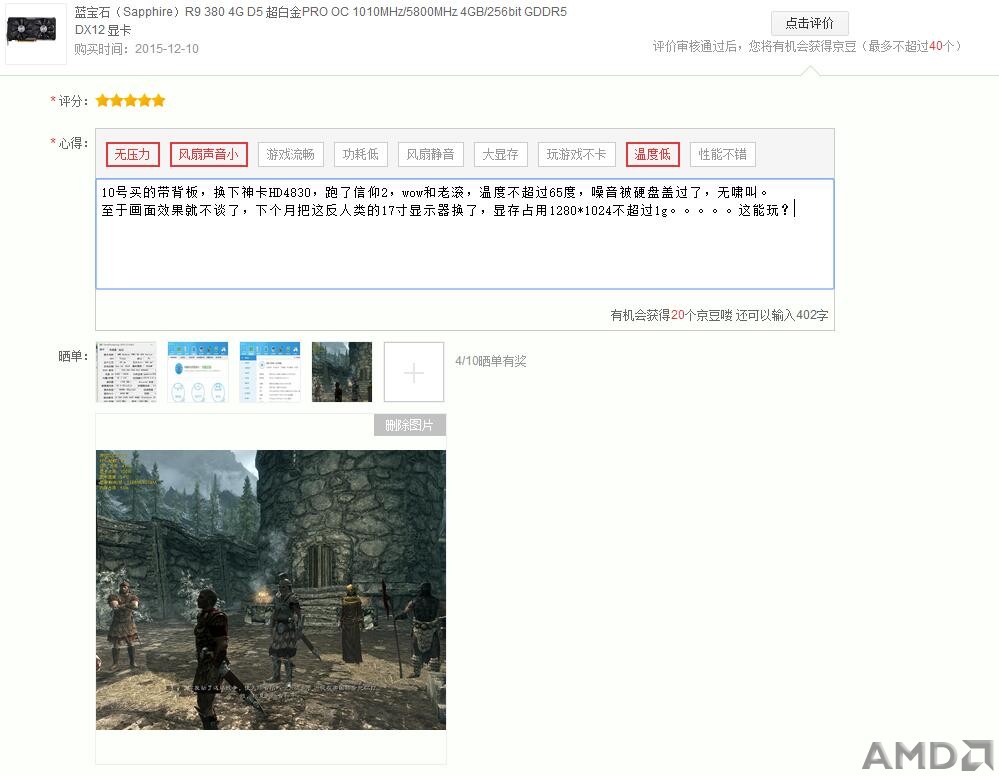999x776 pixels.
Task: Add a photo with the plus box
Action: pyautogui.click(x=413, y=372)
